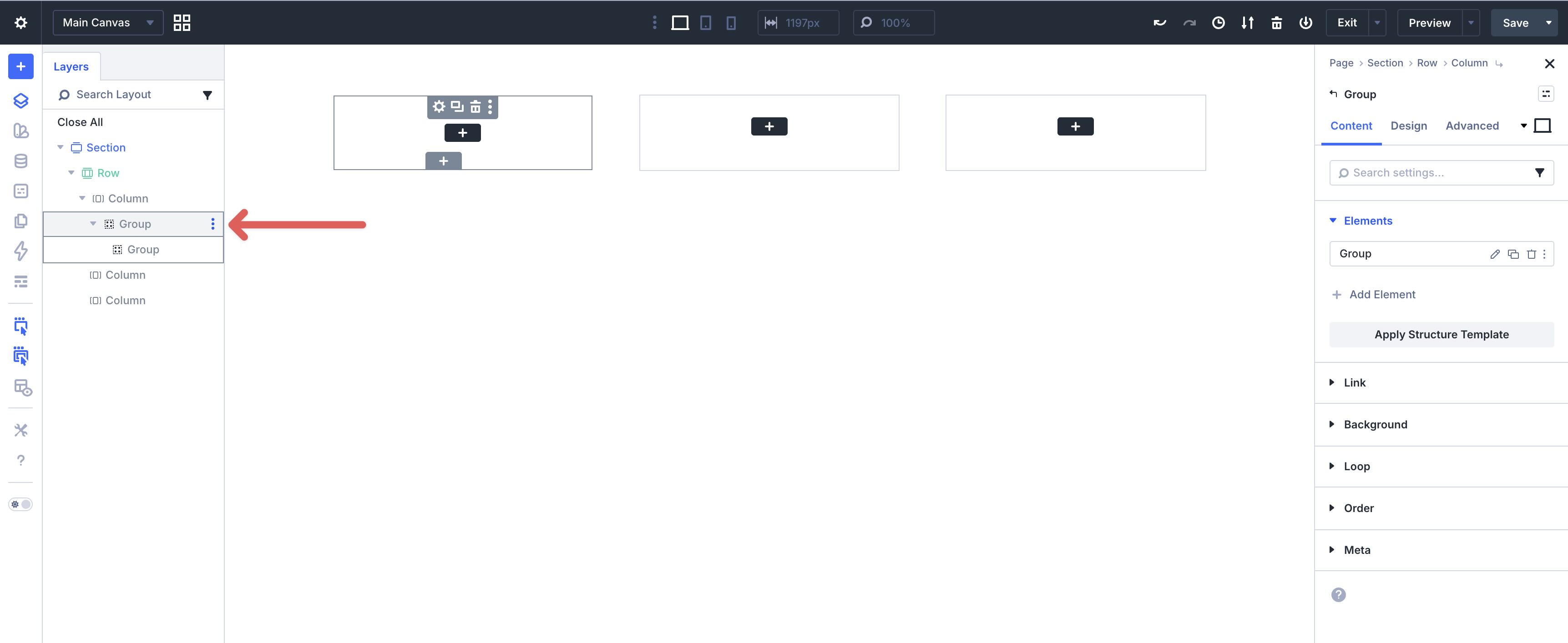This screenshot has height=643, width=1568.
Task: Click Close All in the Layers panel
Action: click(x=80, y=122)
